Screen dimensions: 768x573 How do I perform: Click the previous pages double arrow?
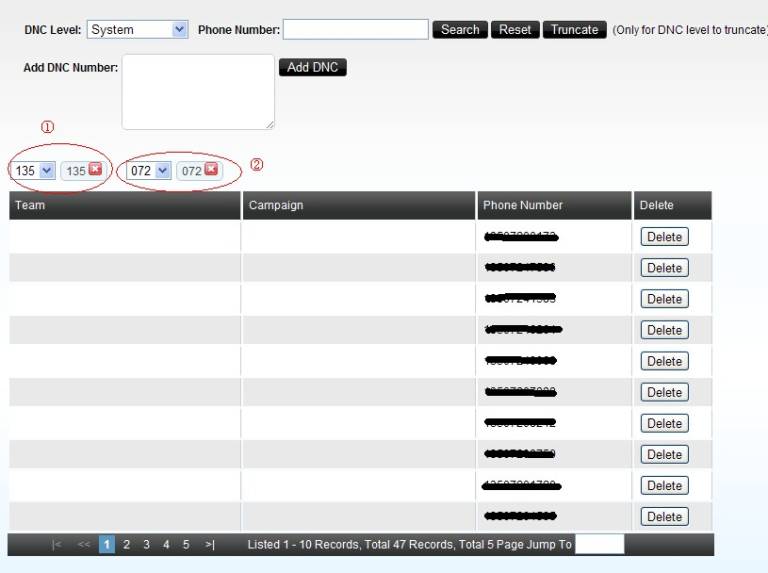[83, 545]
